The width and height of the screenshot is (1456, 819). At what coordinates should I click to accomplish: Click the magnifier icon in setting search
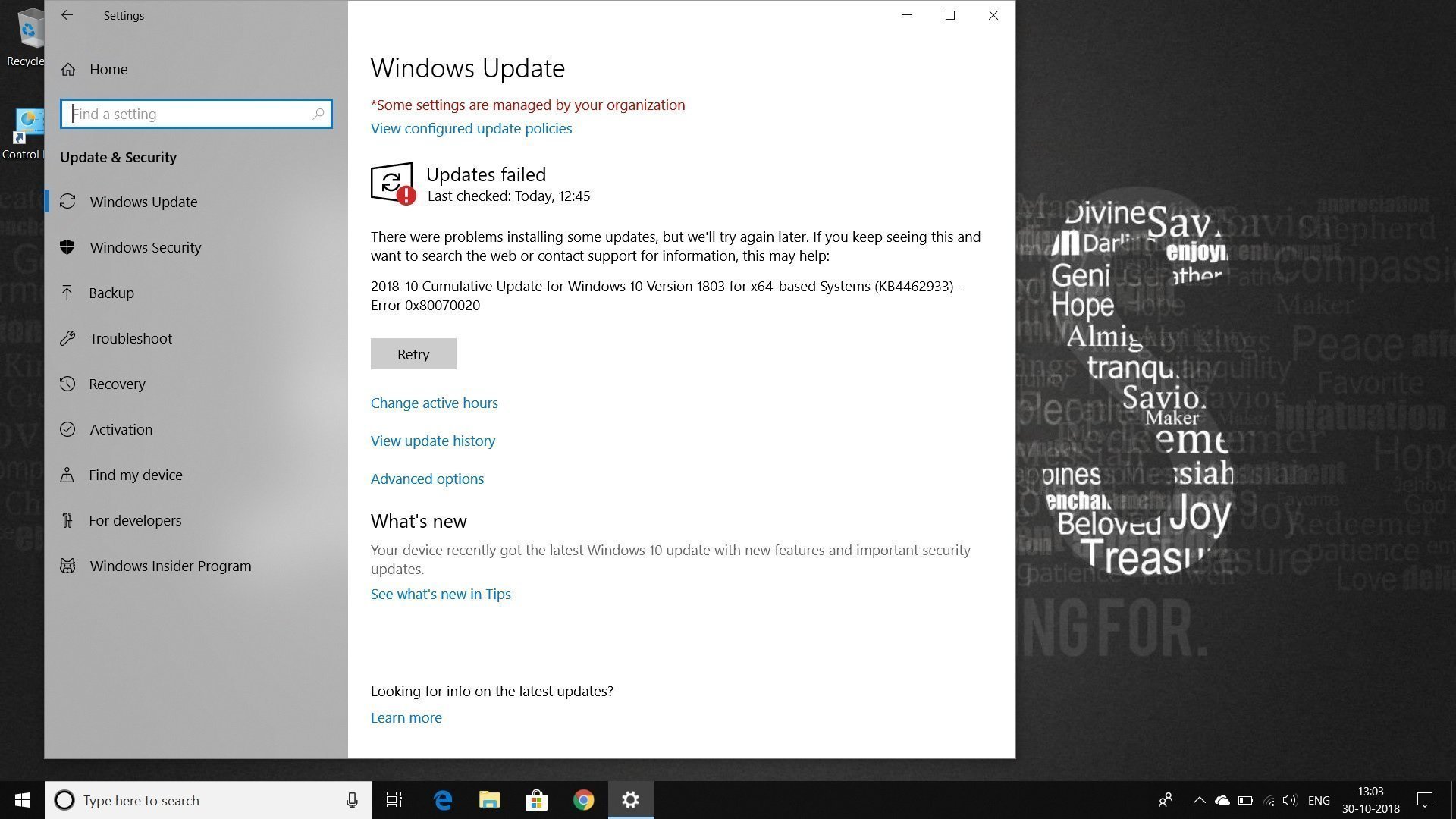point(318,114)
